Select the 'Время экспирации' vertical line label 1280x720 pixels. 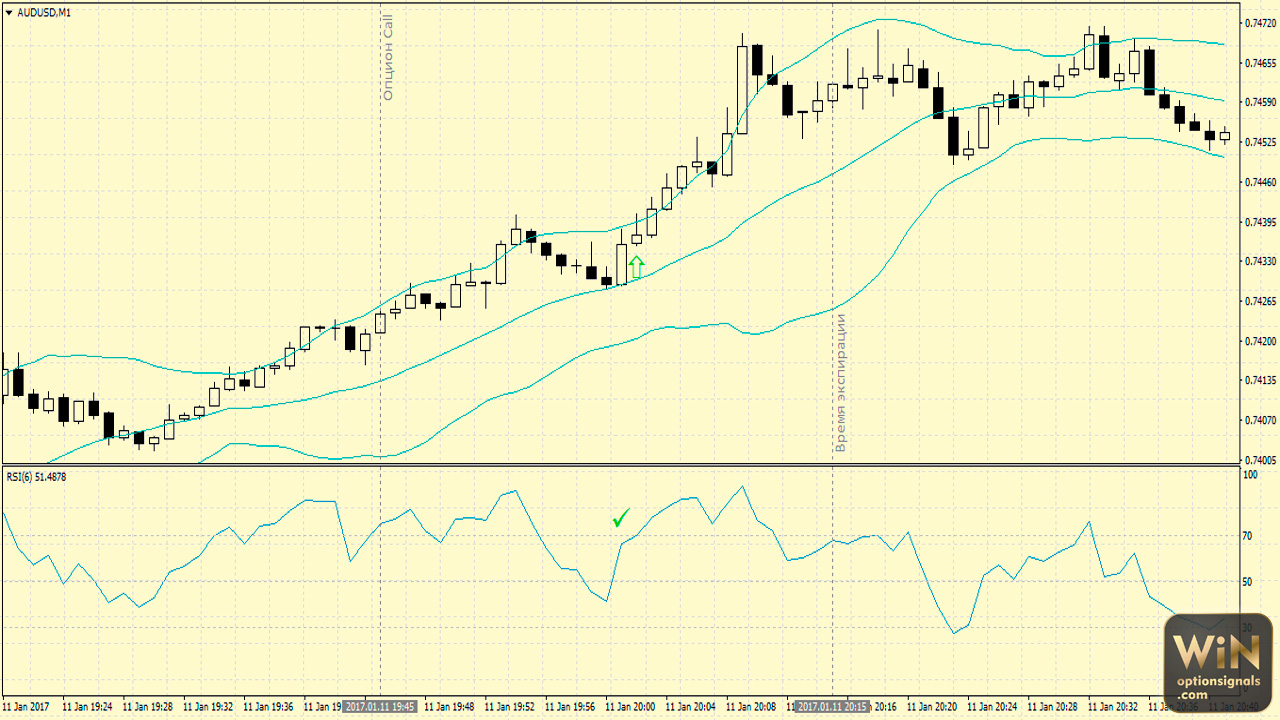pos(841,383)
